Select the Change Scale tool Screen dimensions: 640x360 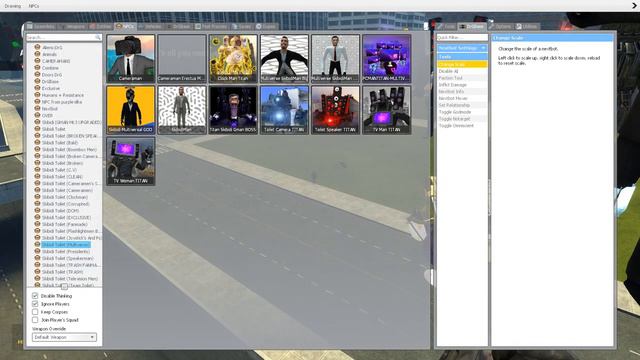point(462,64)
